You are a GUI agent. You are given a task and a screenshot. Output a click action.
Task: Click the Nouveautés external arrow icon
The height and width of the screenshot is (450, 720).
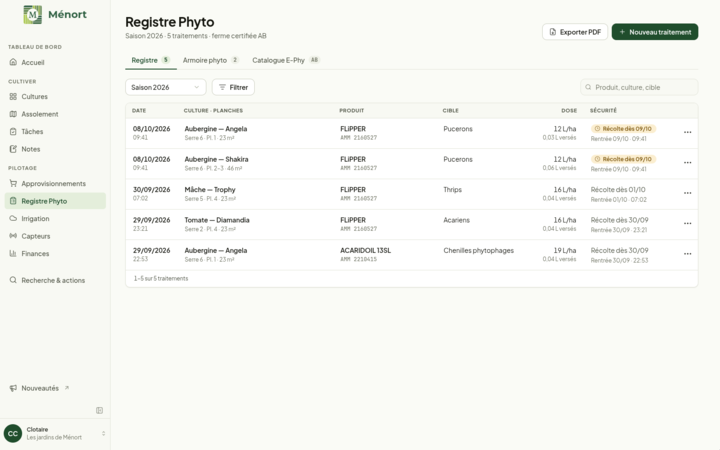coord(67,388)
